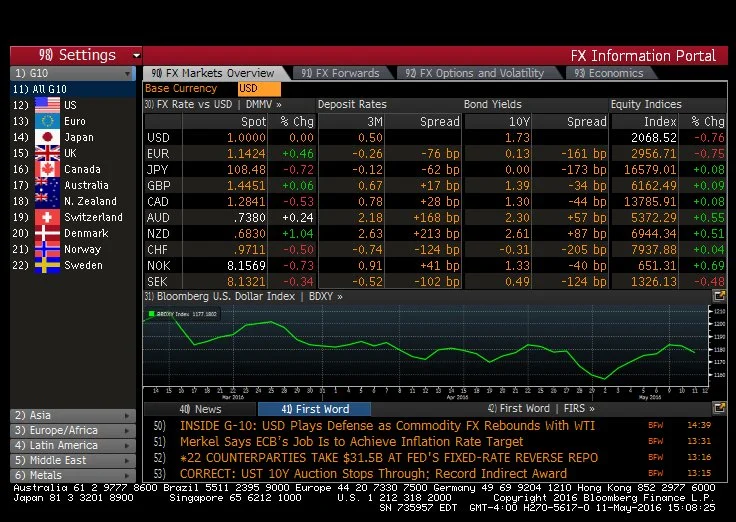Open the Fed reverse repo headline
Viewport: 736px width, 522px height.
pyautogui.click(x=389, y=458)
